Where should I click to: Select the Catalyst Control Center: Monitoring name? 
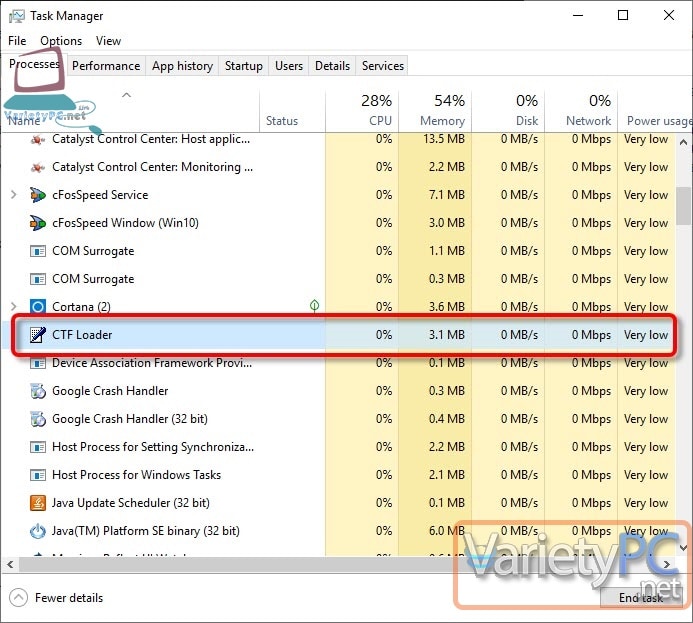[x=152, y=167]
